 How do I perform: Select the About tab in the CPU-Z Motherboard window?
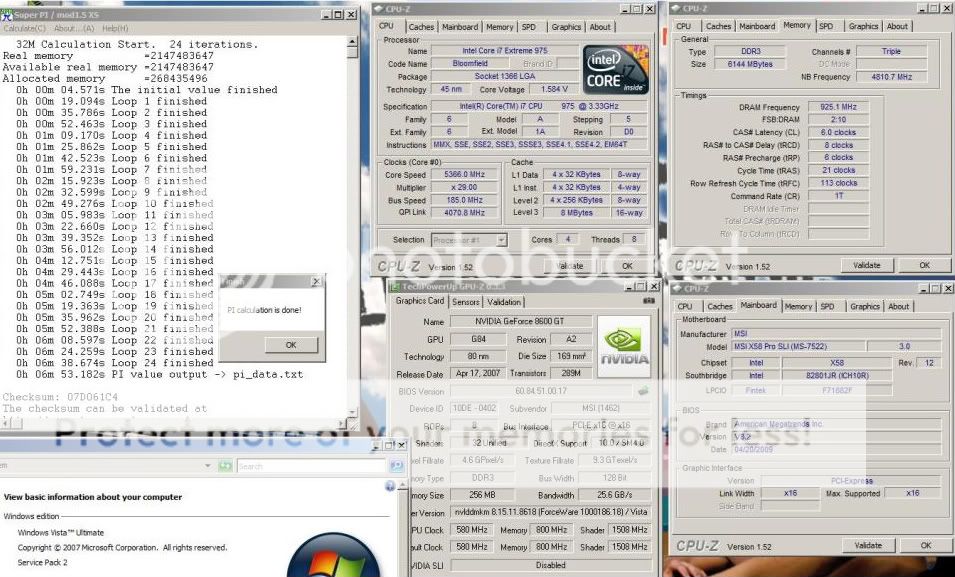tap(898, 306)
